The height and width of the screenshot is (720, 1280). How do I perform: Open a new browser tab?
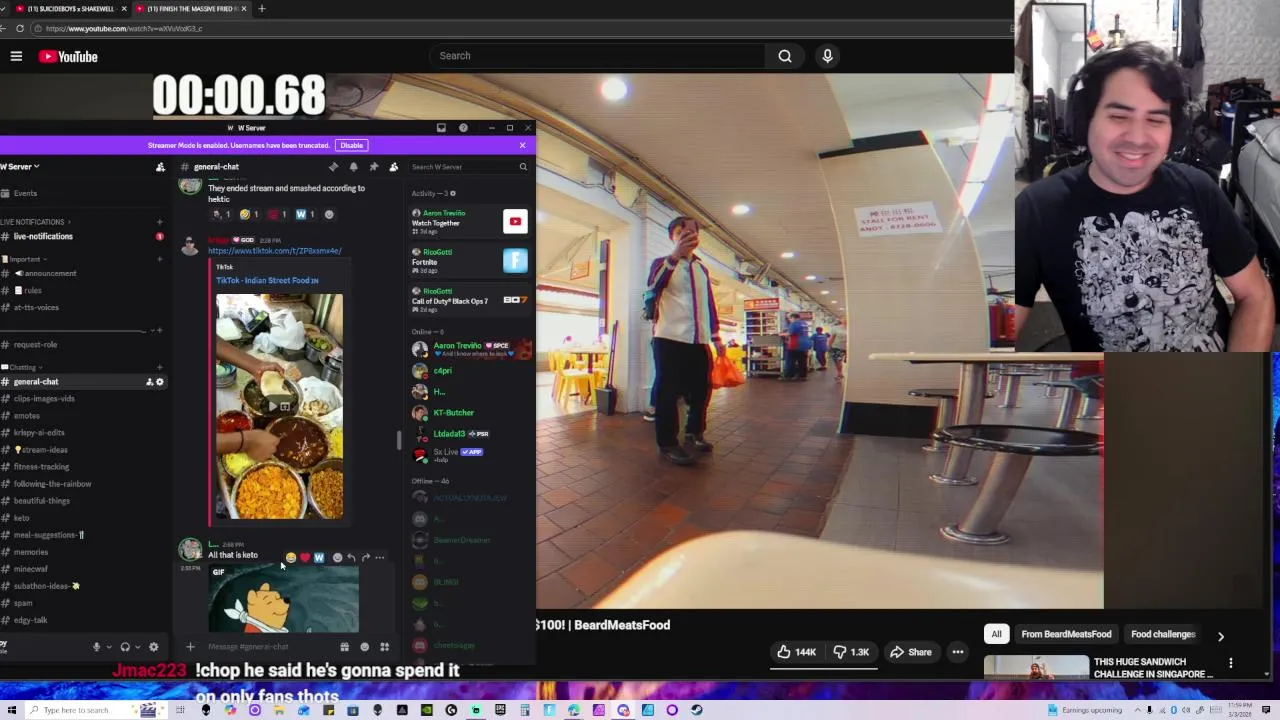pyautogui.click(x=262, y=9)
